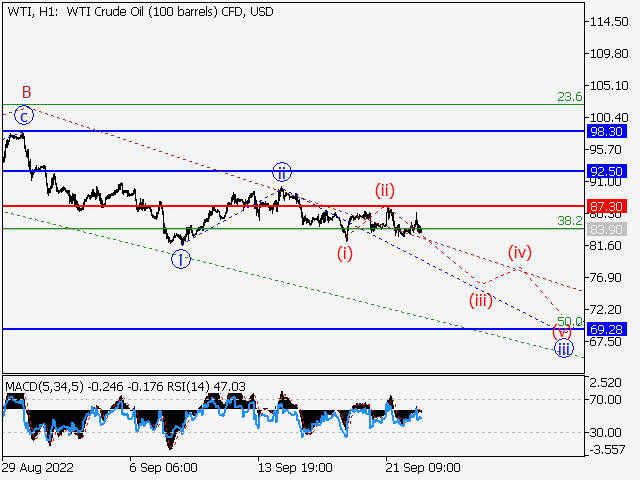Click the 109.80 price axis value
Viewport: 640px width, 480px height.
click(609, 53)
